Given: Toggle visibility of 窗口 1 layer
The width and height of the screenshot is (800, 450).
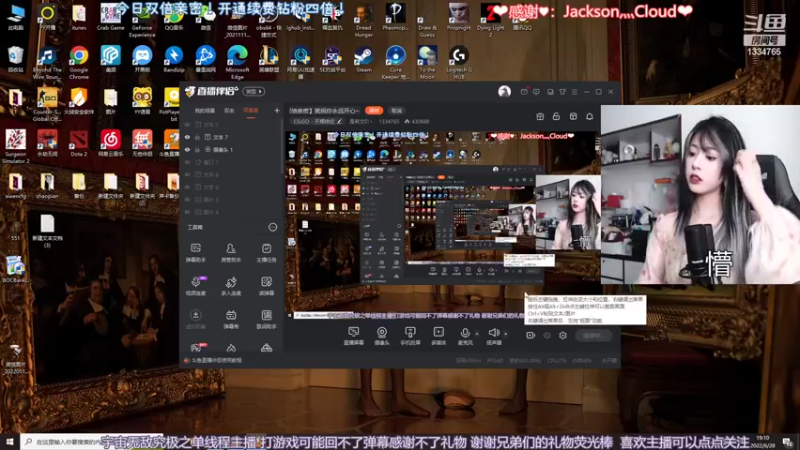Looking at the screenshot, I should pos(187,162).
